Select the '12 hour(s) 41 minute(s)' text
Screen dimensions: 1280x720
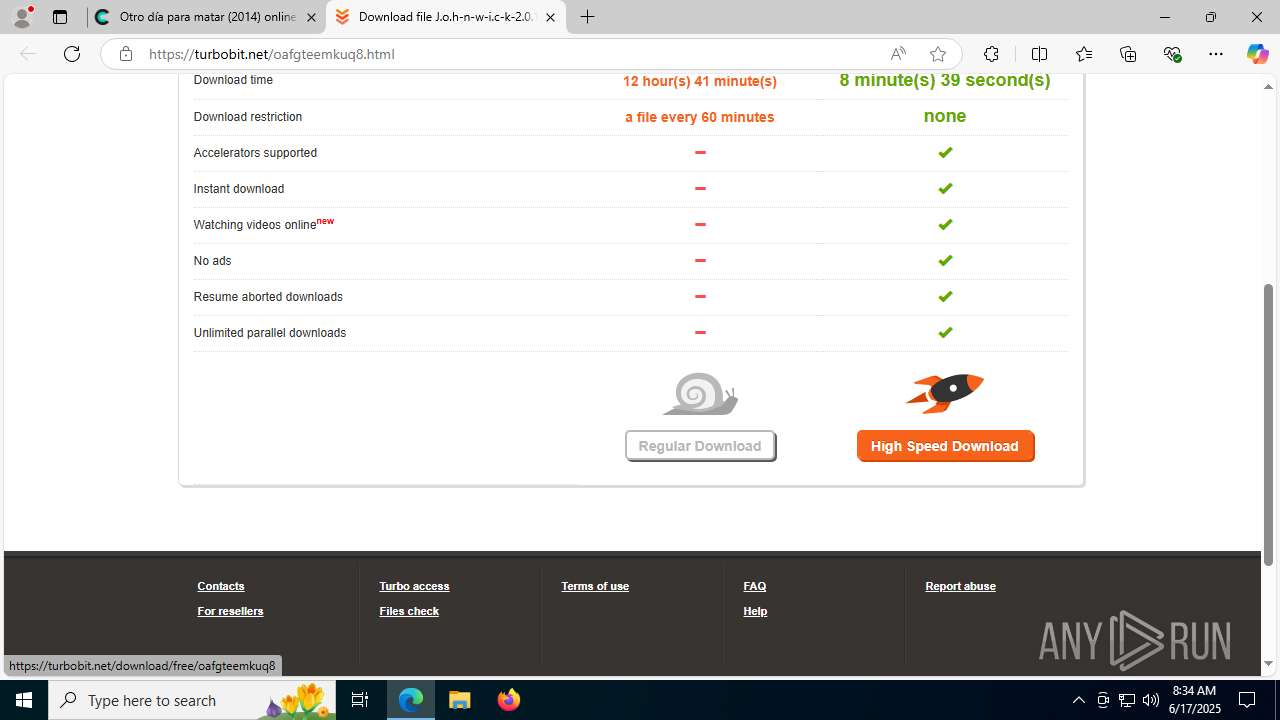point(700,81)
